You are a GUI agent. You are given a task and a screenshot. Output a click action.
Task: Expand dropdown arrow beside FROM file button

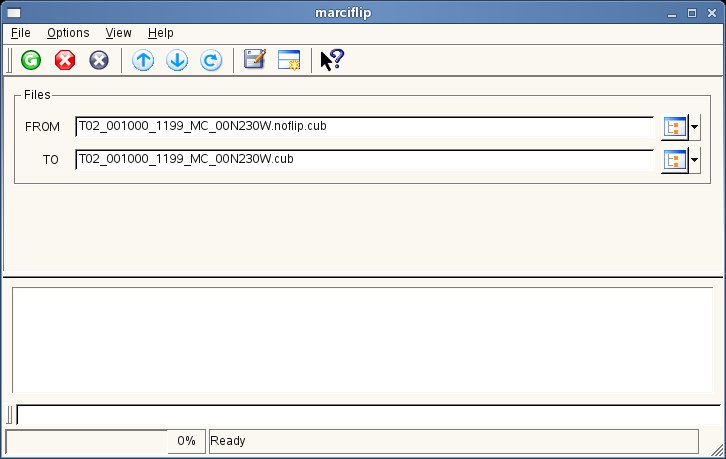695,127
